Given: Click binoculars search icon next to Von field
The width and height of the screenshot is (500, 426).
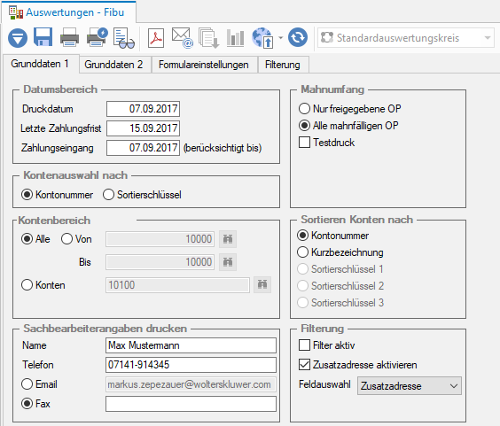Looking at the screenshot, I should (228, 239).
